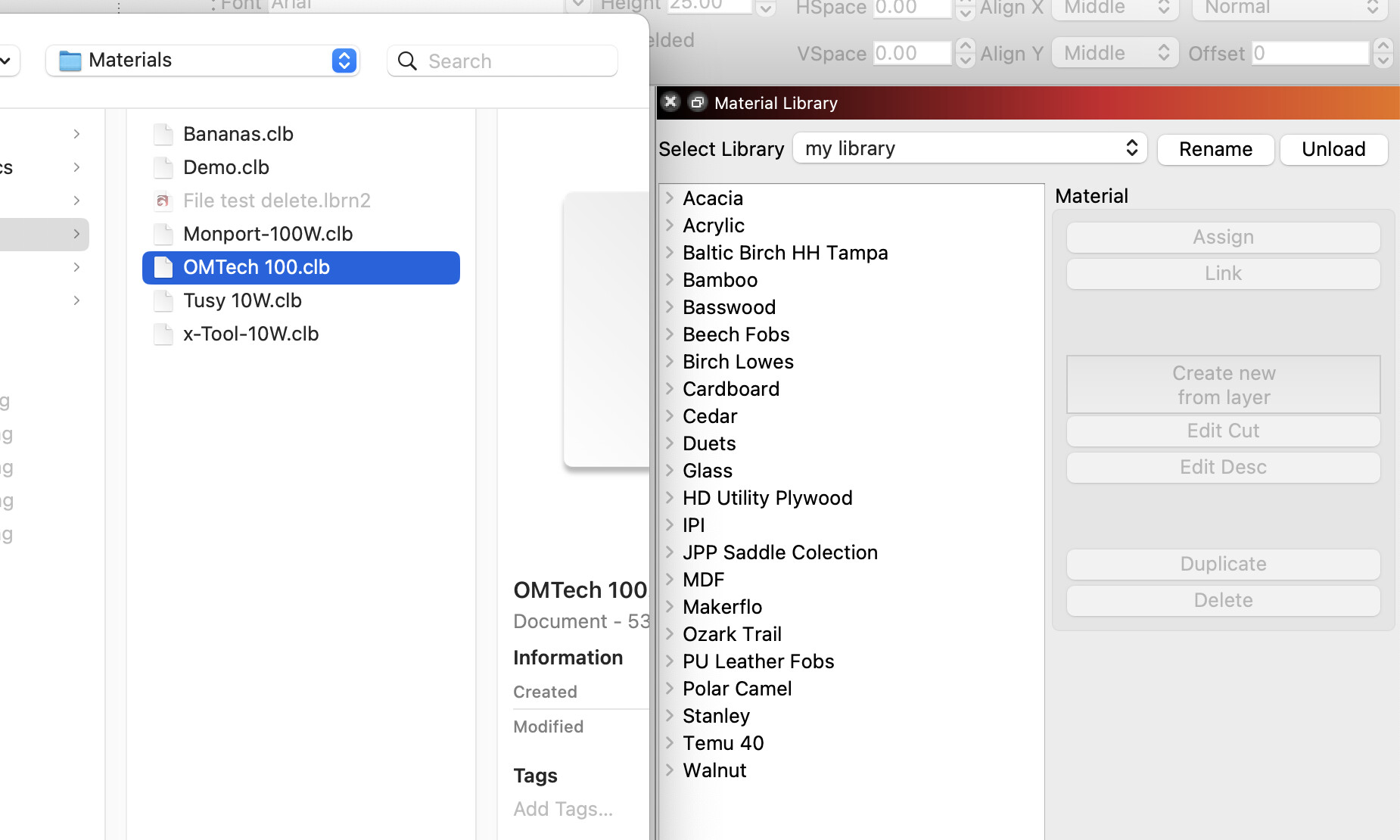Click the Monport-100W.clb file icon
The image size is (1400, 840).
[x=163, y=234]
